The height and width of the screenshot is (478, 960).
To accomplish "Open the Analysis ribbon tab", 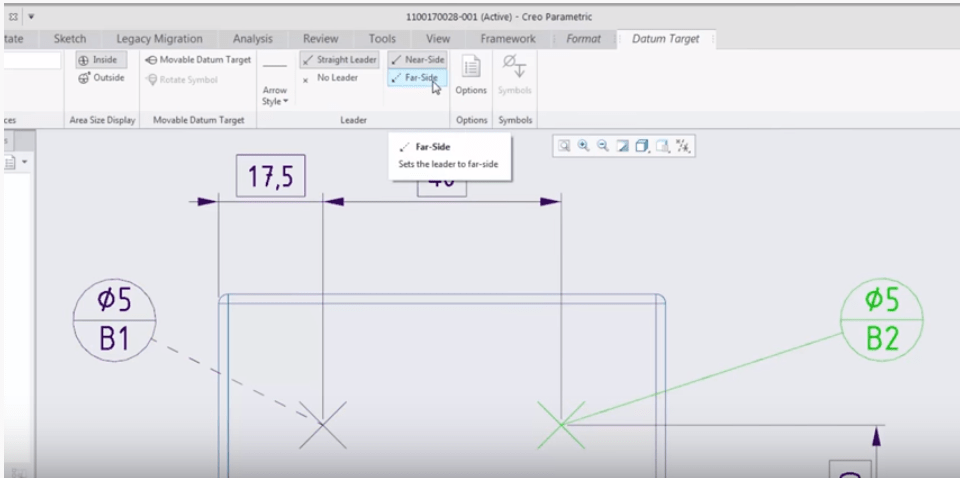I will coord(253,39).
